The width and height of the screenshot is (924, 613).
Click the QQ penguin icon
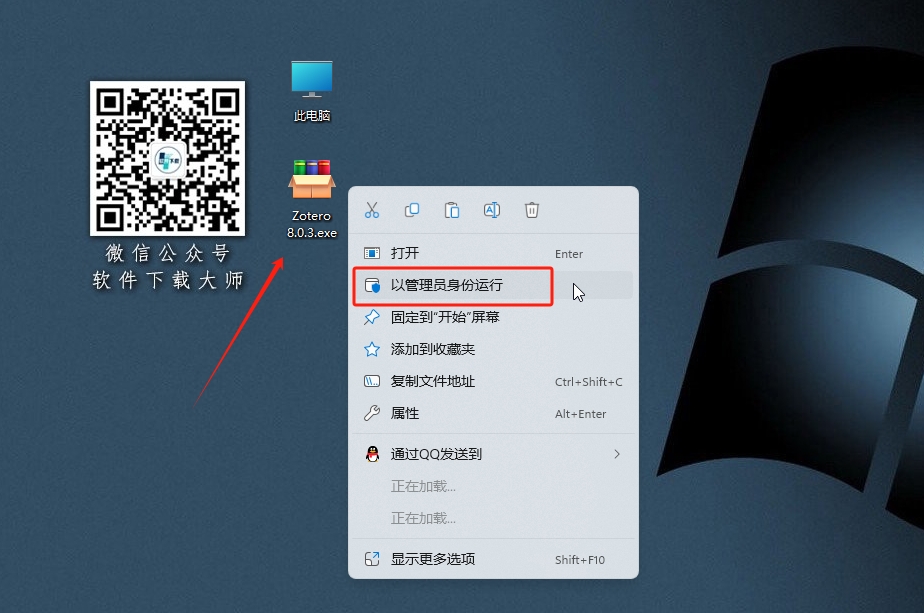point(373,453)
